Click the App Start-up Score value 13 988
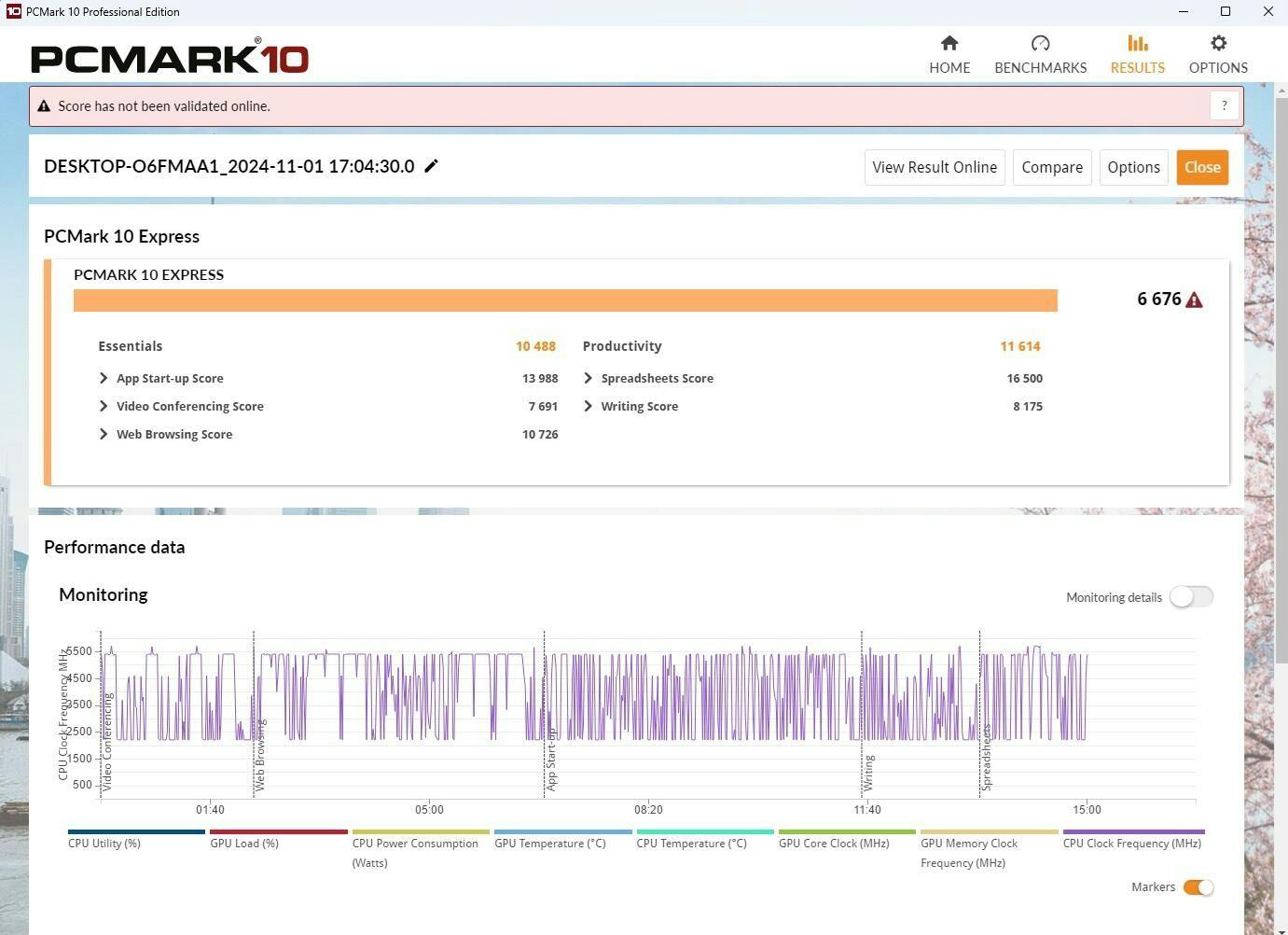This screenshot has width=1288, height=935. pyautogui.click(x=540, y=378)
